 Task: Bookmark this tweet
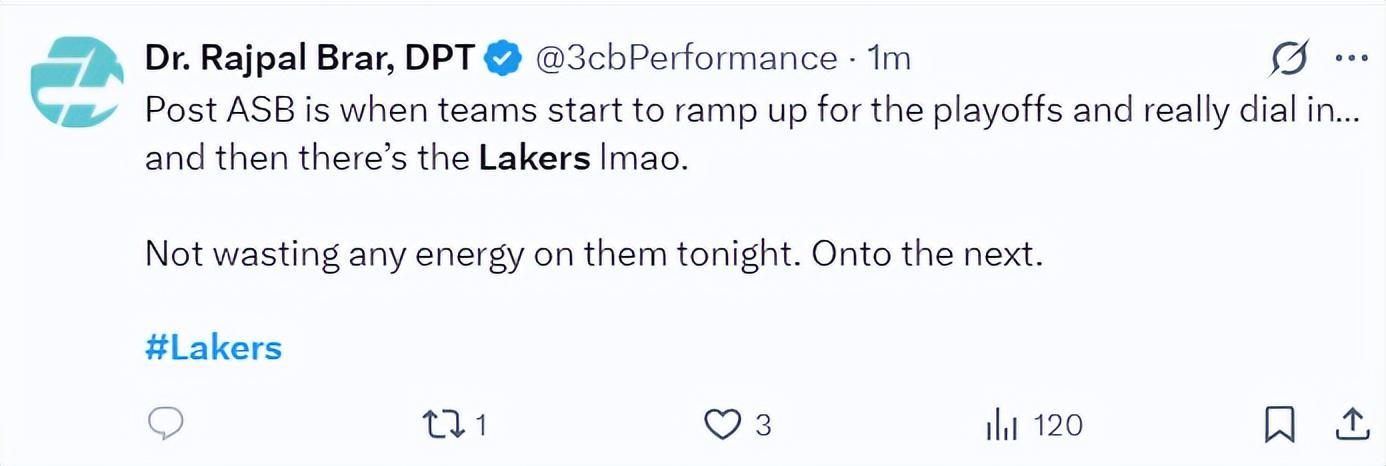pyautogui.click(x=1279, y=426)
